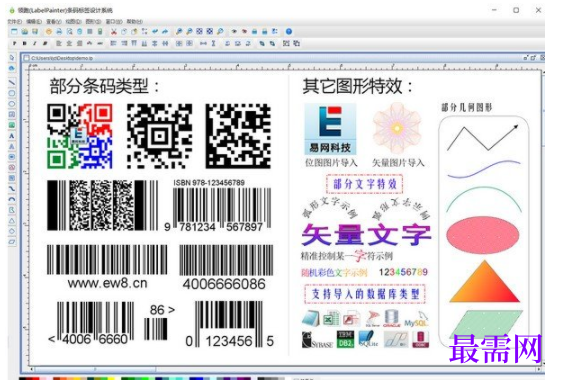The width and height of the screenshot is (561, 380).
Task: Select the www.ew8.cn barcode
Action: click(x=107, y=267)
